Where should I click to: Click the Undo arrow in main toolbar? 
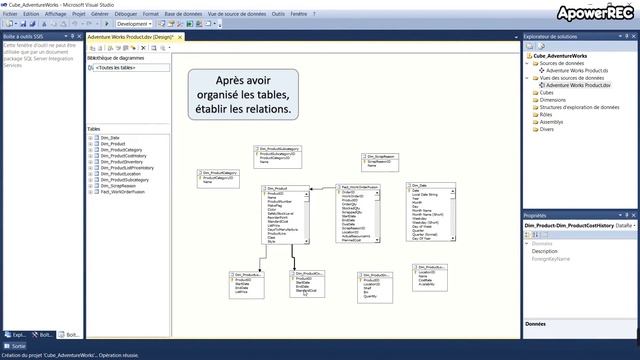pyautogui.click(x=74, y=24)
